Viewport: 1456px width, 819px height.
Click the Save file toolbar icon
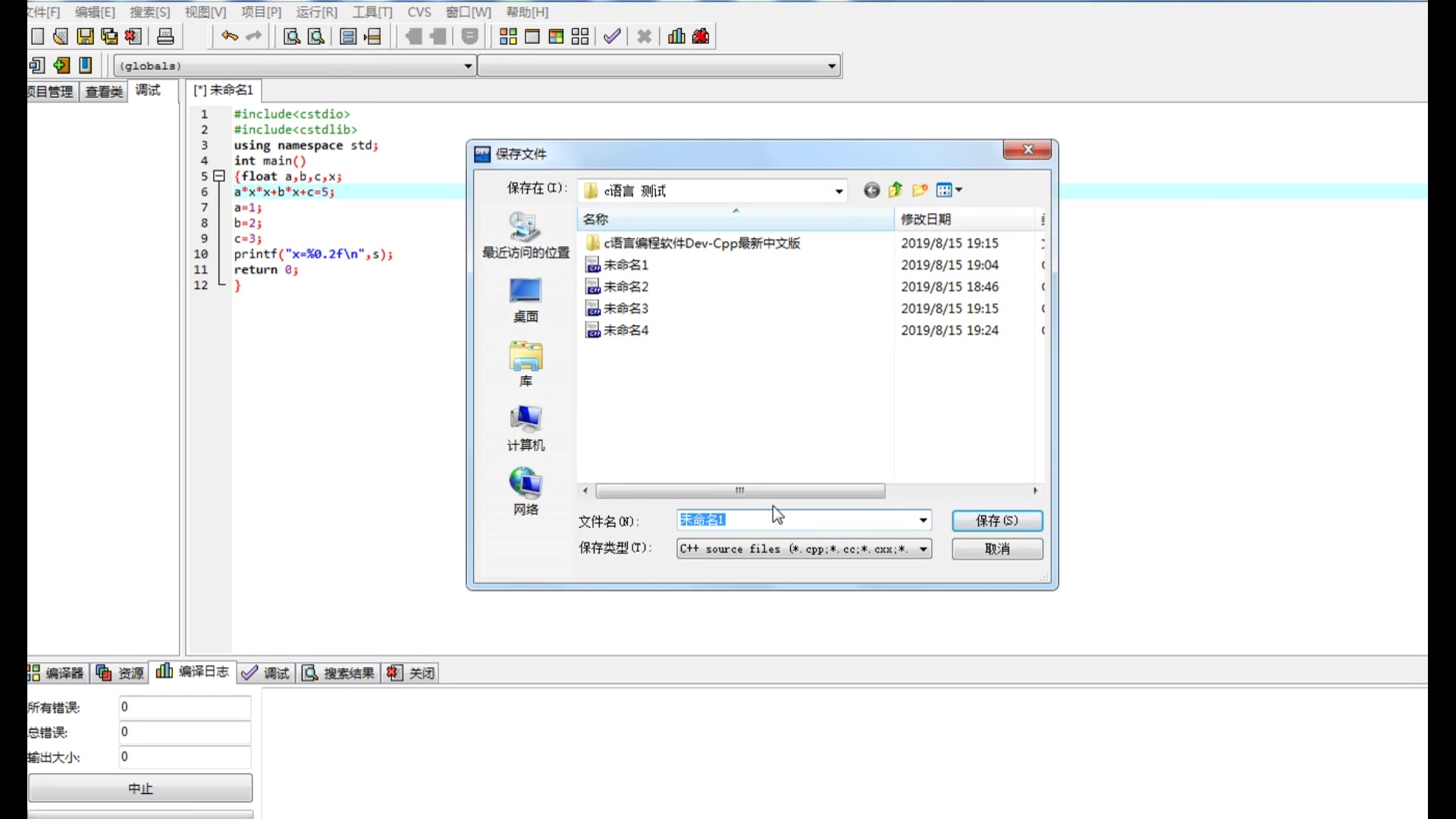[x=85, y=36]
